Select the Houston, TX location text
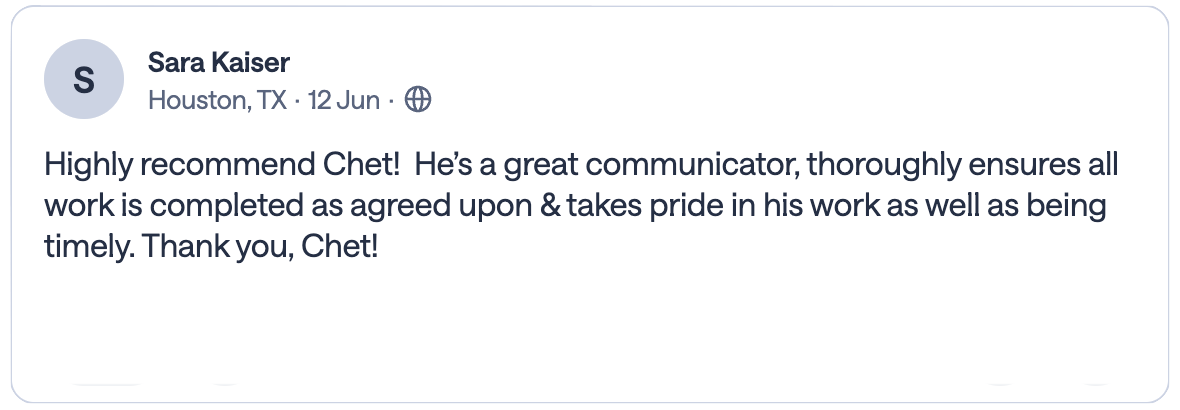The image size is (1180, 410). click(217, 99)
